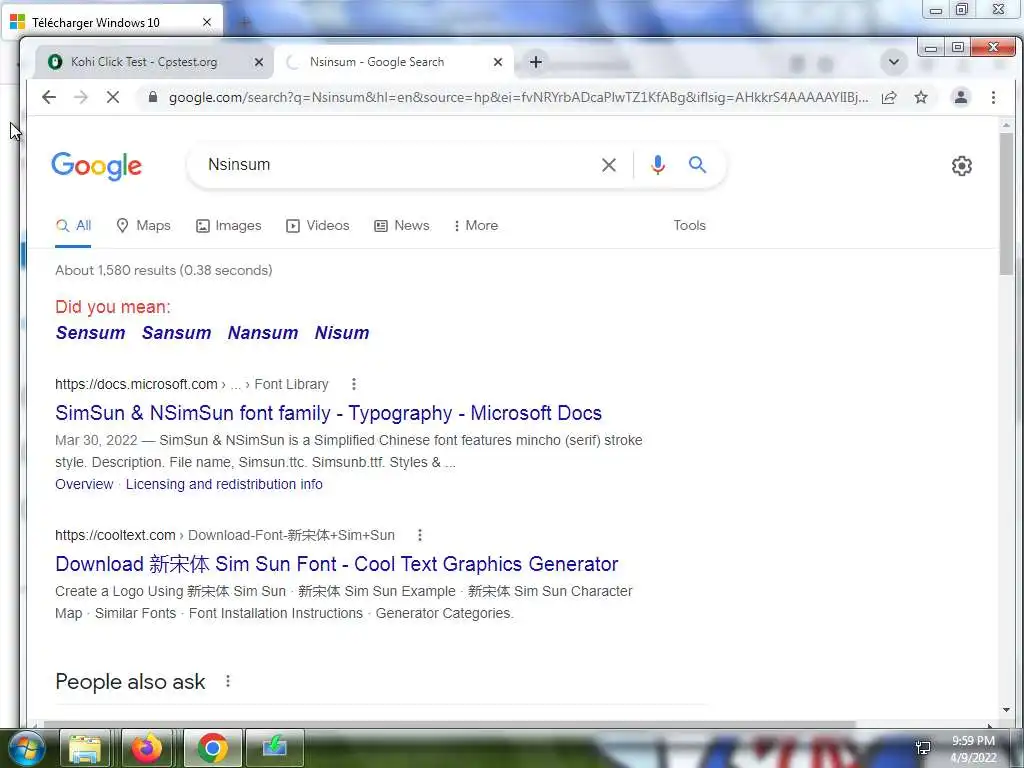The width and height of the screenshot is (1024, 768).
Task: Switch to Maps results
Action: click(143, 226)
